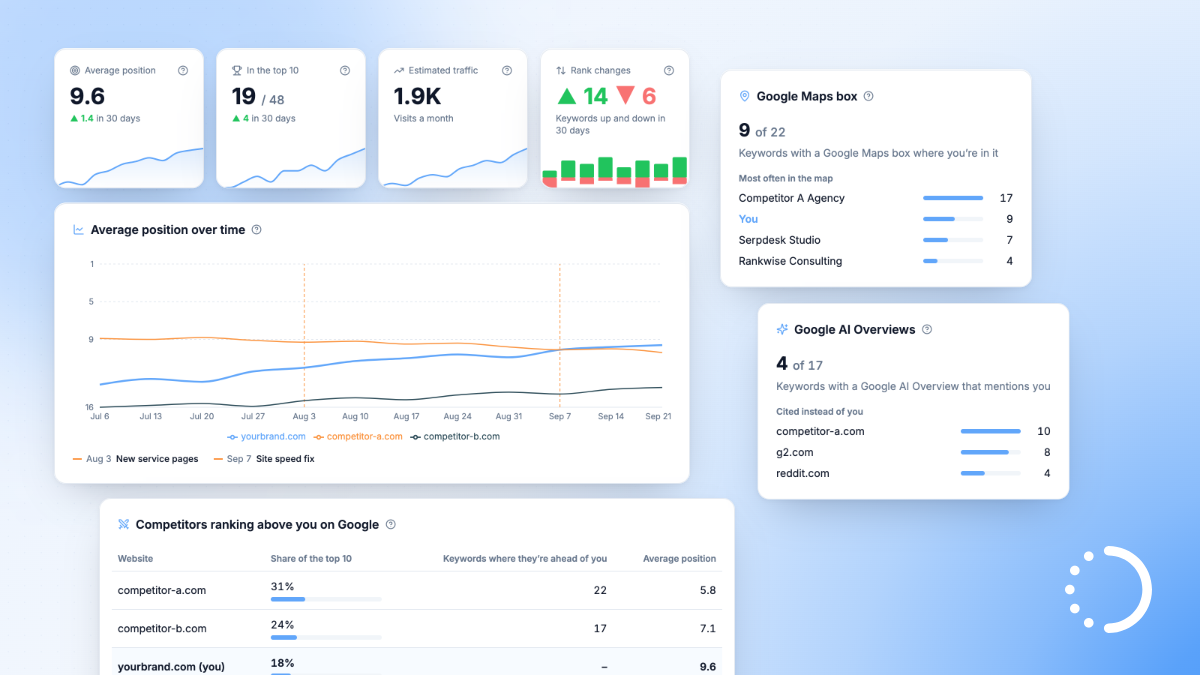Viewport: 1200px width, 675px height.
Task: Click the help icon beside Google Maps box
Action: click(868, 97)
